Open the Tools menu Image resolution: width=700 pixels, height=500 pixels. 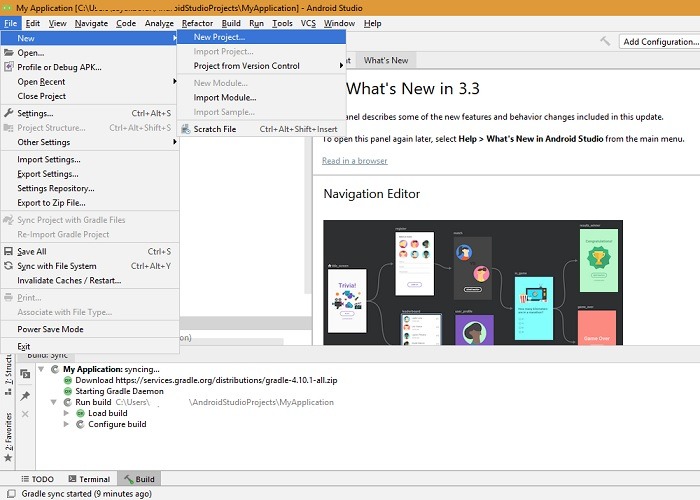coord(282,23)
